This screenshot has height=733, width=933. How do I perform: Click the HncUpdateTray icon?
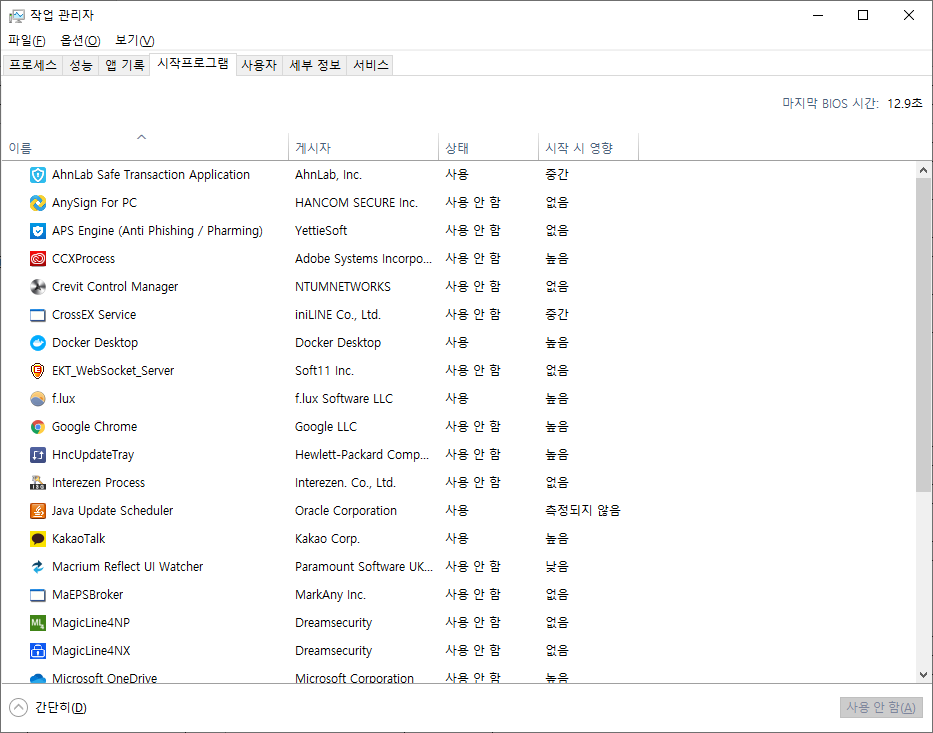point(37,455)
